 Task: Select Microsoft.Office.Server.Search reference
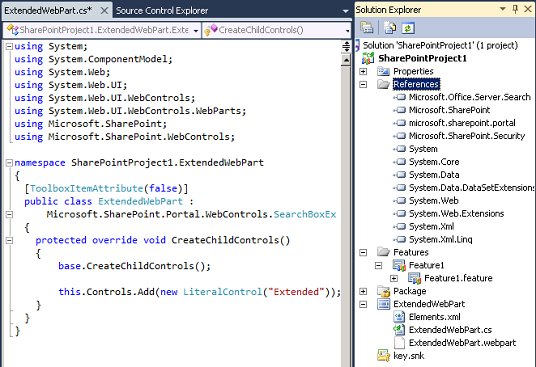(470, 97)
